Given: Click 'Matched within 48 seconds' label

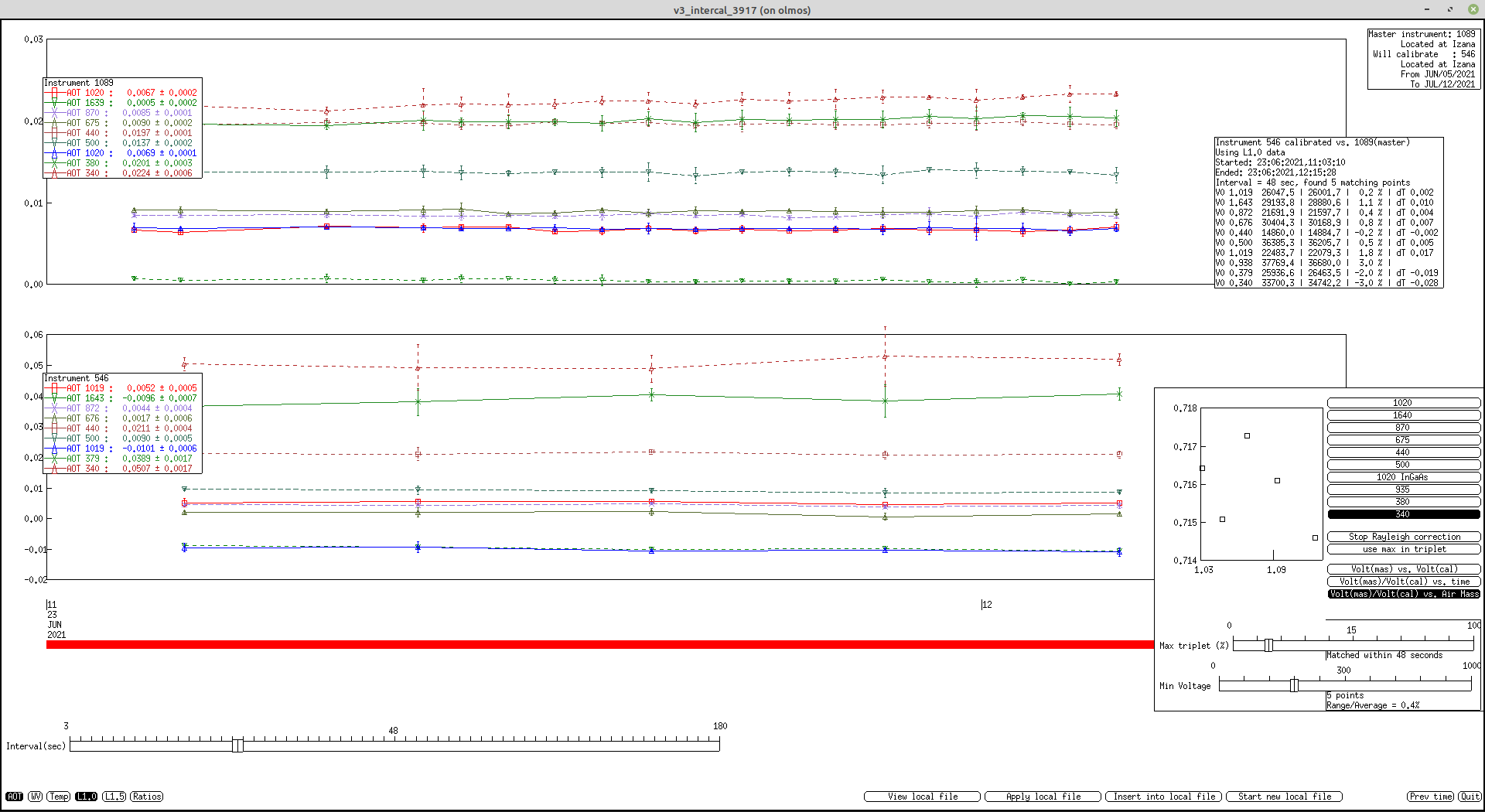Looking at the screenshot, I should (x=1384, y=655).
